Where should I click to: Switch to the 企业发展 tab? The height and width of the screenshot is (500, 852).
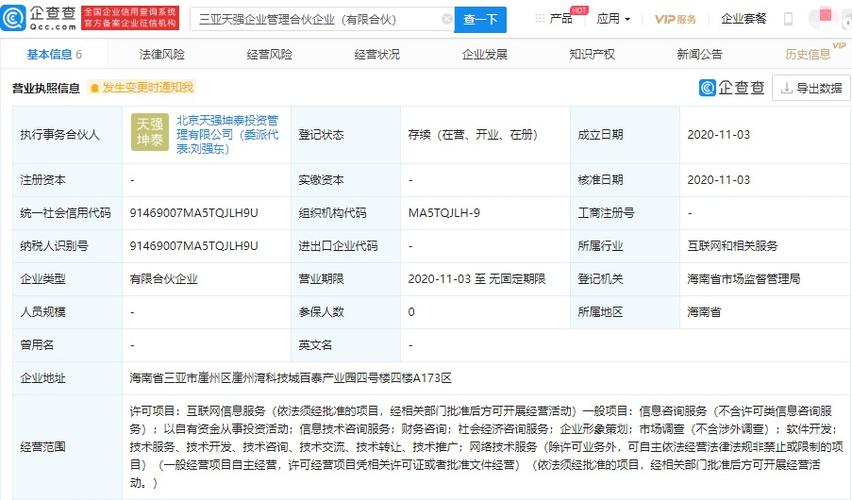pos(485,54)
